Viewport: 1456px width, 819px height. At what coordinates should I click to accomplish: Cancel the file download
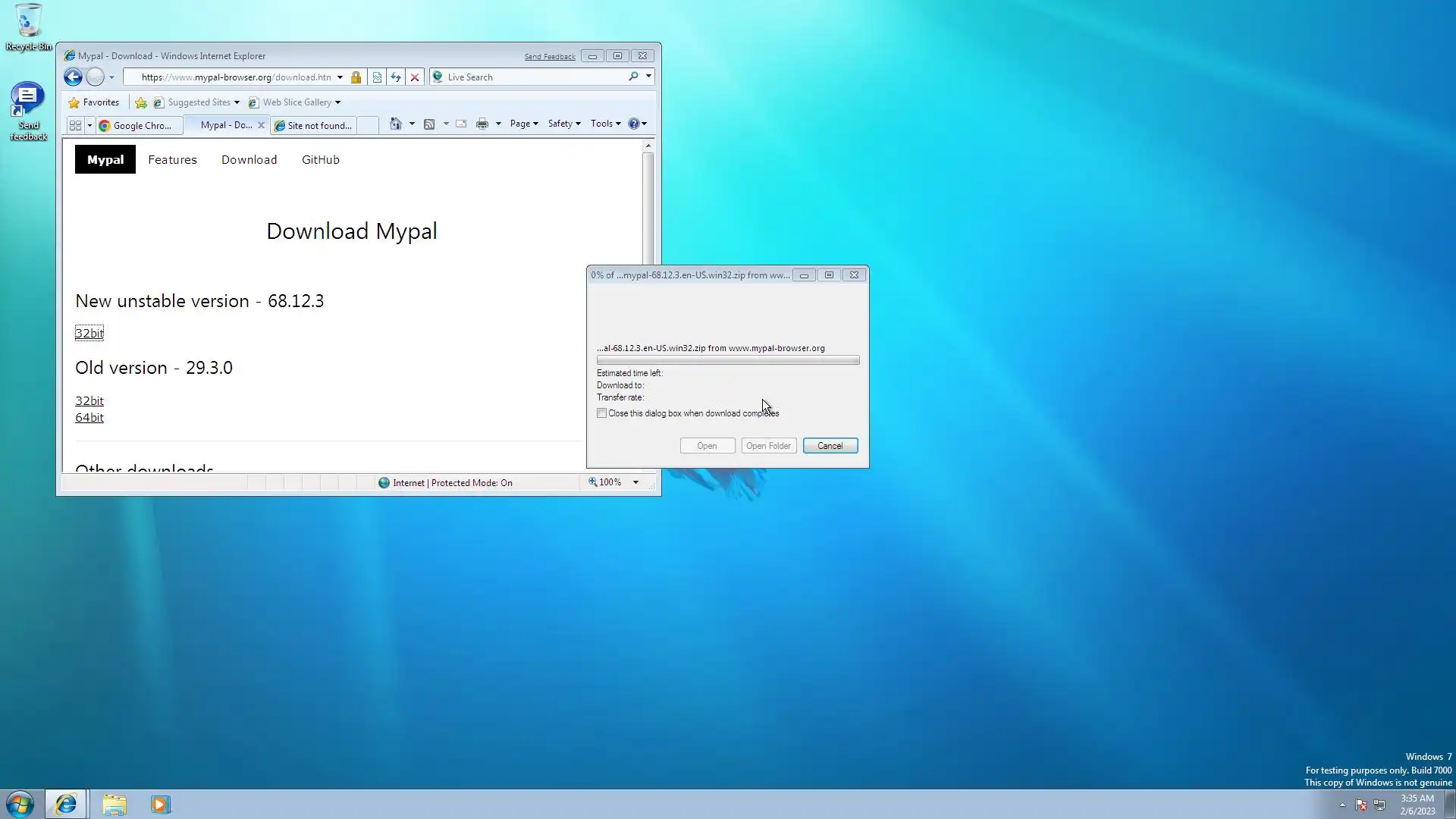830,446
